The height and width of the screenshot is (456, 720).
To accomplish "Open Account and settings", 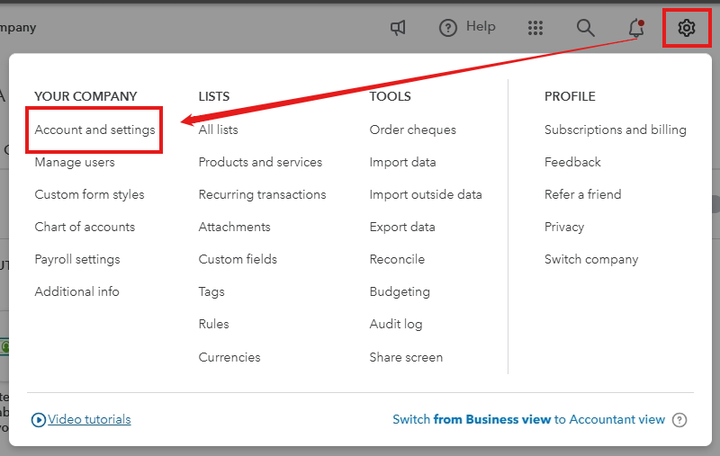I will click(x=95, y=130).
